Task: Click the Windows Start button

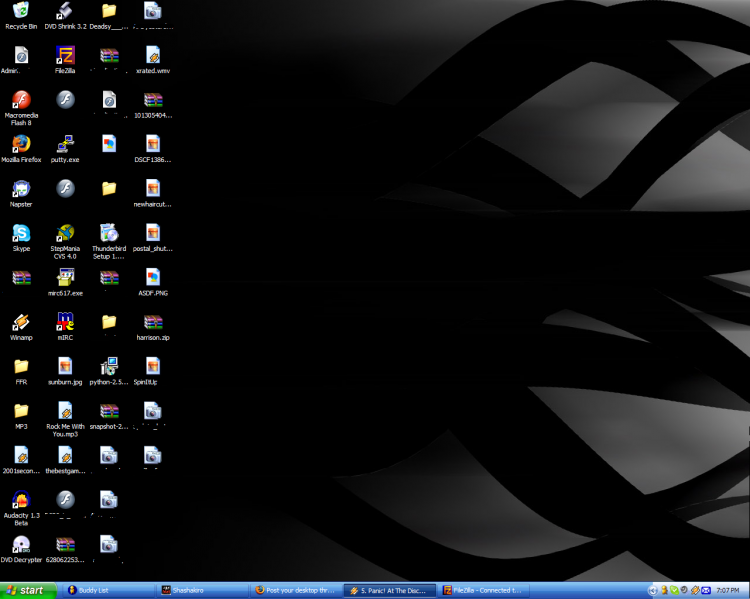Action: pyautogui.click(x=26, y=590)
